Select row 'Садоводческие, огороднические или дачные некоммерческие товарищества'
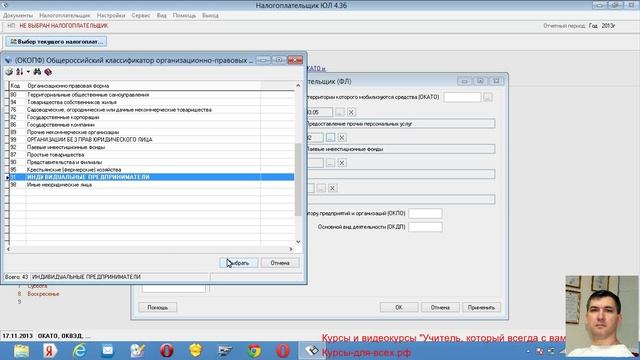The image size is (640, 360). (151, 110)
